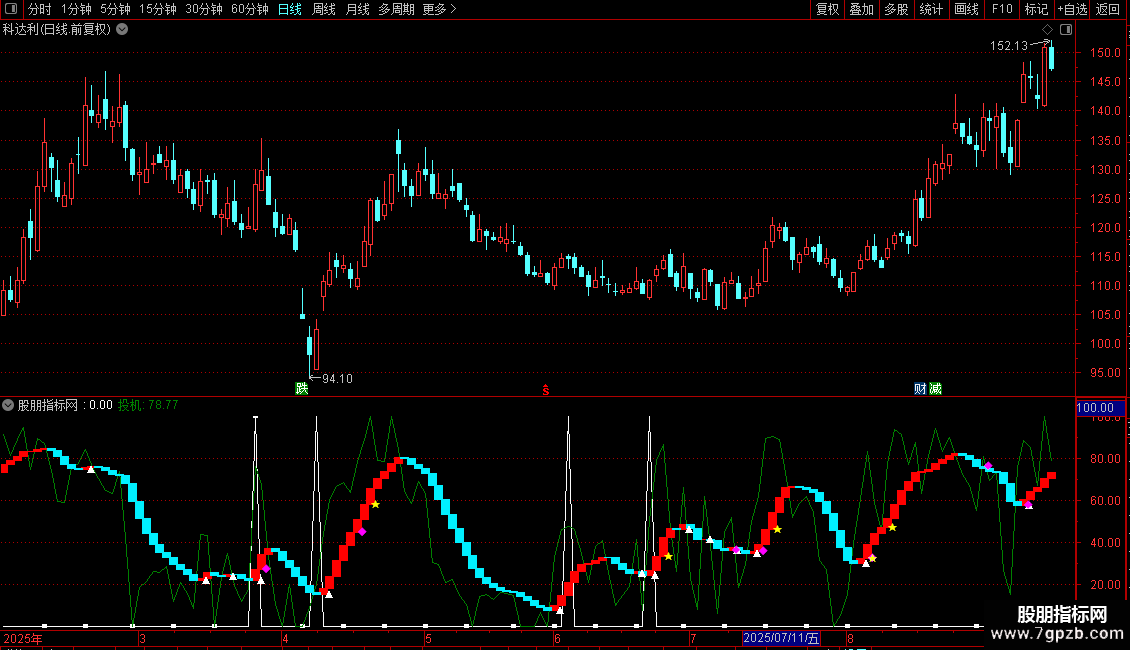Click the 152.13 high price label

pyautogui.click(x=1009, y=45)
